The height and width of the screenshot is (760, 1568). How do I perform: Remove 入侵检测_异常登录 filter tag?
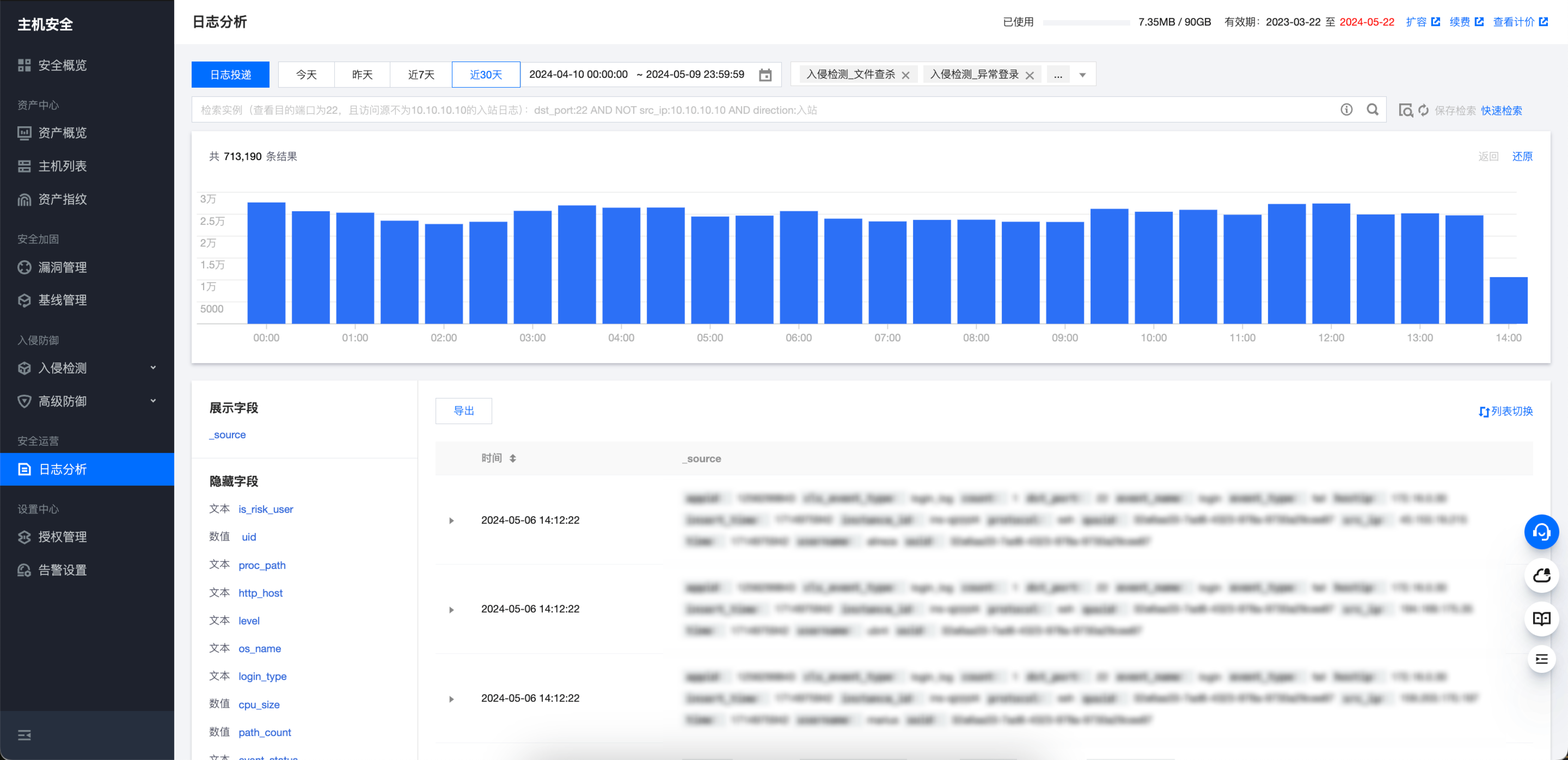pyautogui.click(x=1029, y=75)
